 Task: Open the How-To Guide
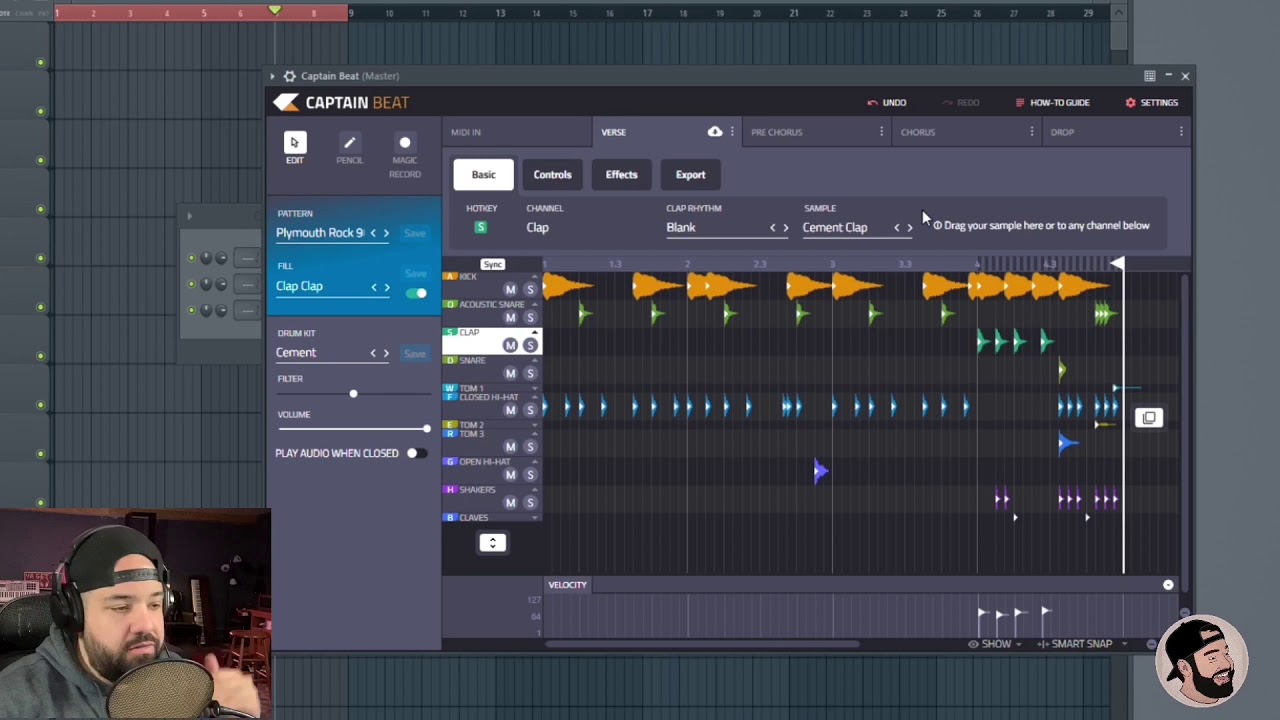[1052, 103]
